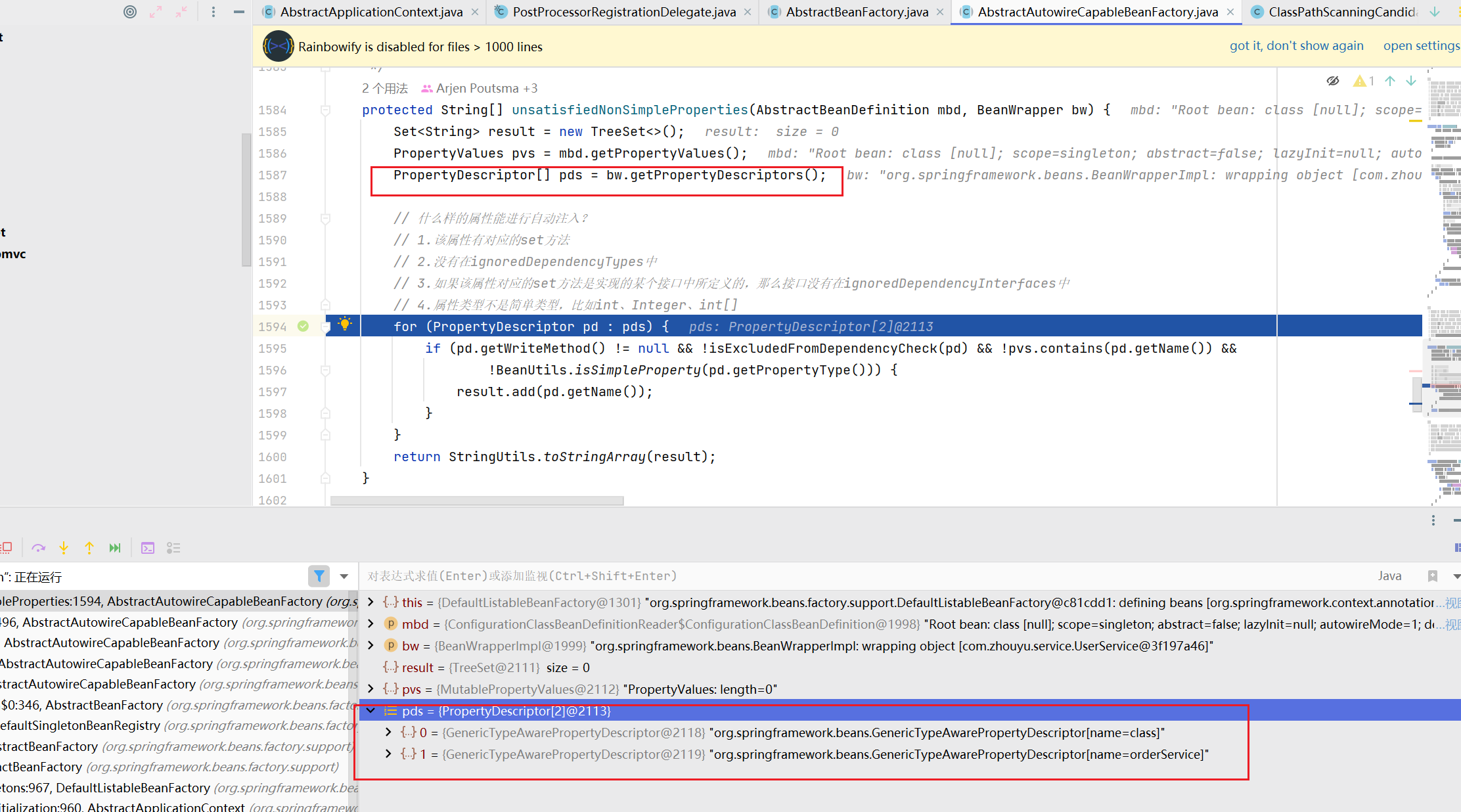Go to previous highlighted problem arrow
The image size is (1461, 812).
point(1390,81)
